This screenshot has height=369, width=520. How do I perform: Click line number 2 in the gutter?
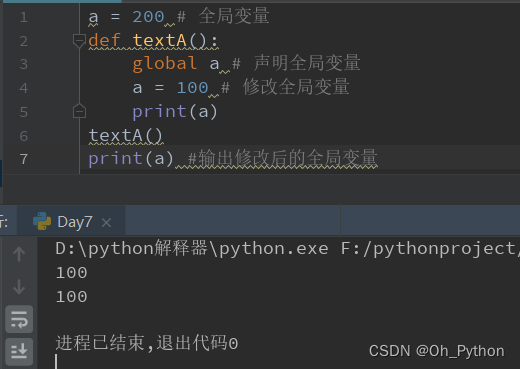click(24, 41)
